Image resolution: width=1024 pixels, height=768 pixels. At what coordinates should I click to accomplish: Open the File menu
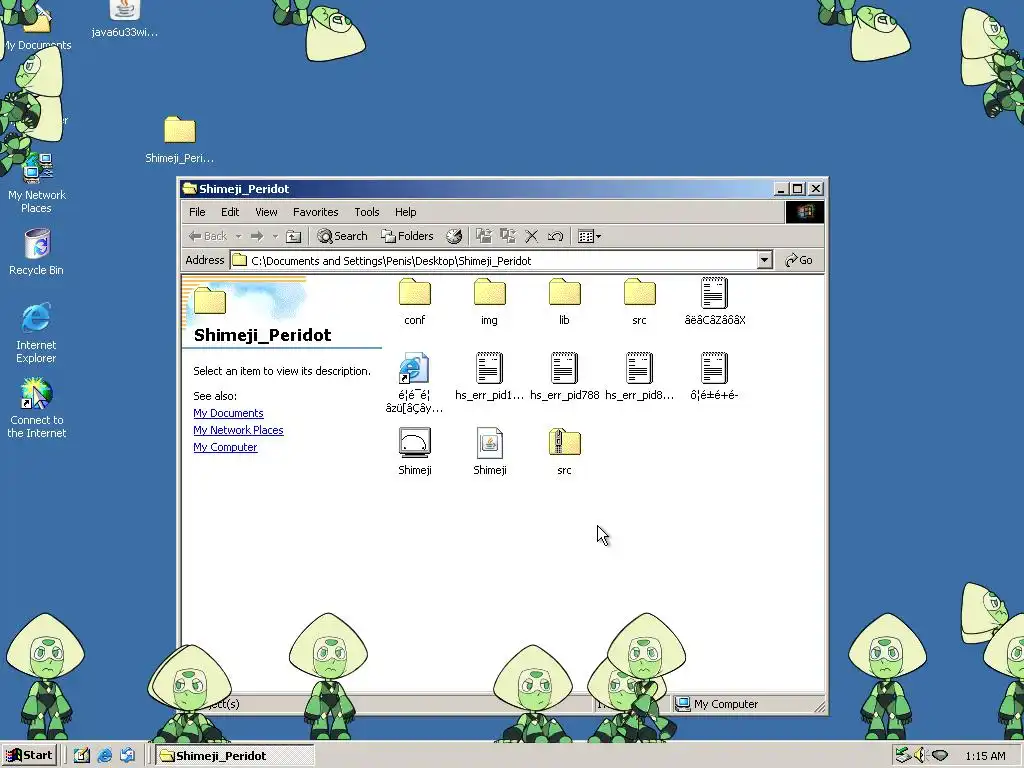click(197, 212)
